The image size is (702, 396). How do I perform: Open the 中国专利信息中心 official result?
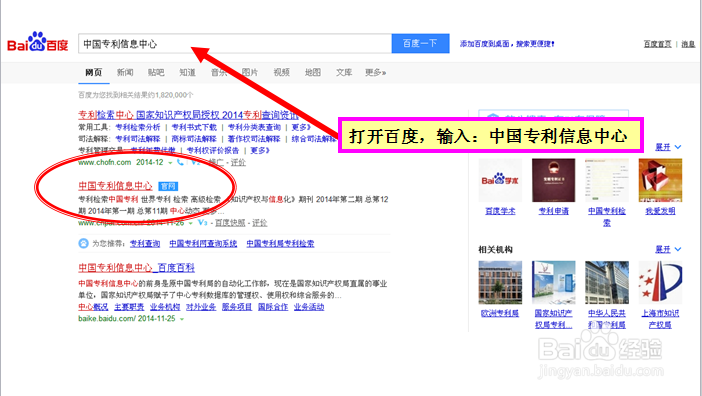[x=116, y=186]
